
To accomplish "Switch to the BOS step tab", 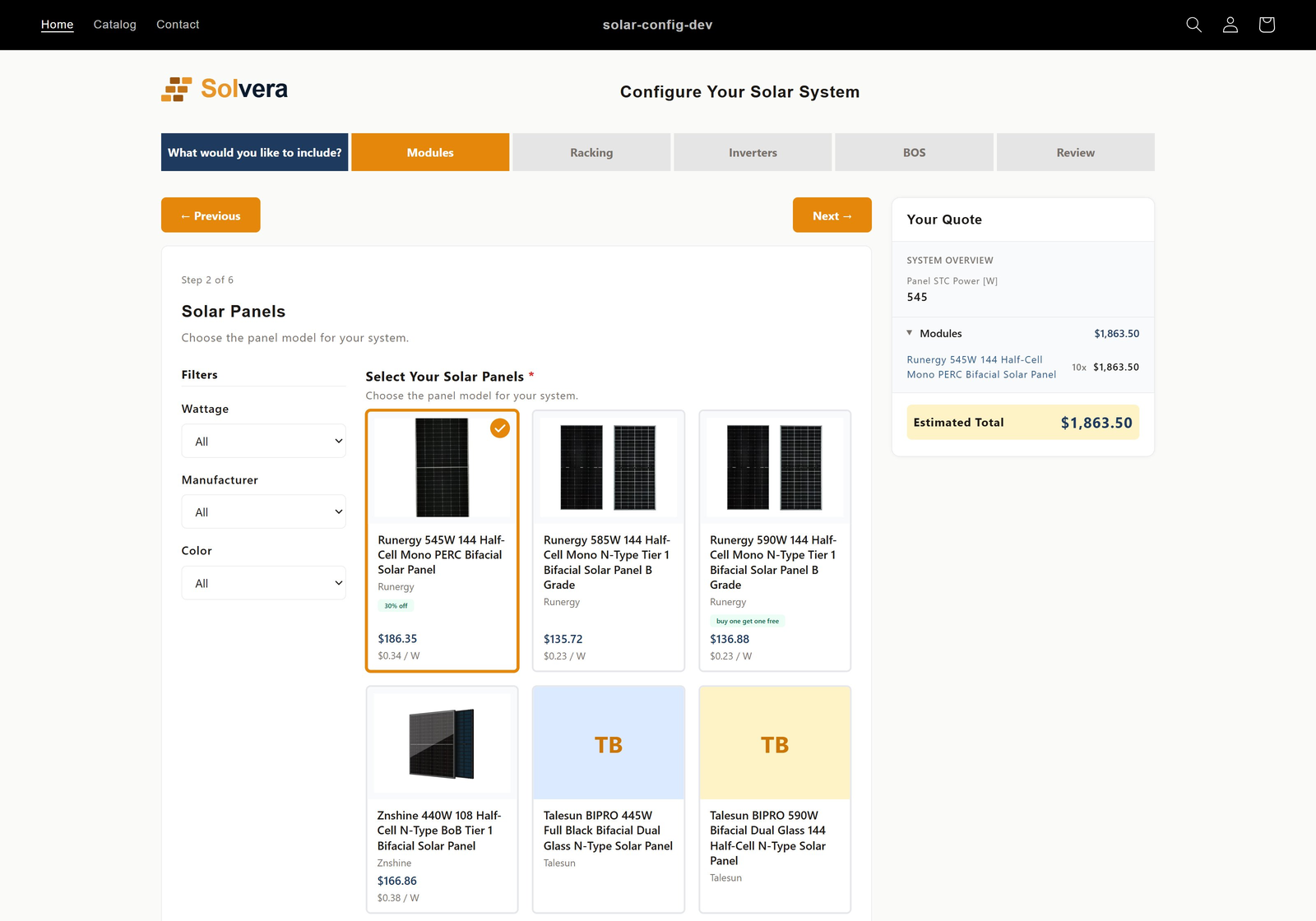I will point(914,152).
